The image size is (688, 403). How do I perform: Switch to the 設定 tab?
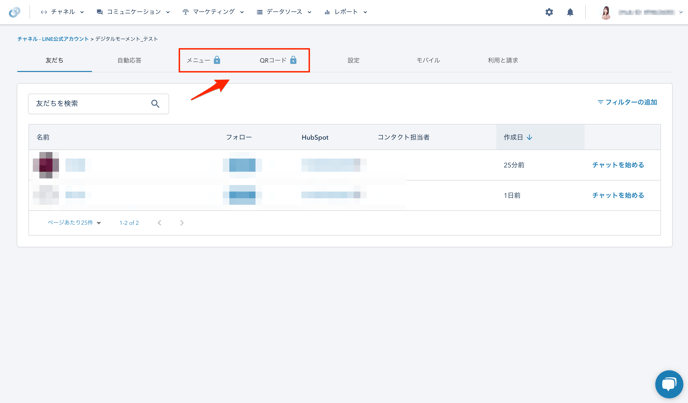[x=353, y=61]
